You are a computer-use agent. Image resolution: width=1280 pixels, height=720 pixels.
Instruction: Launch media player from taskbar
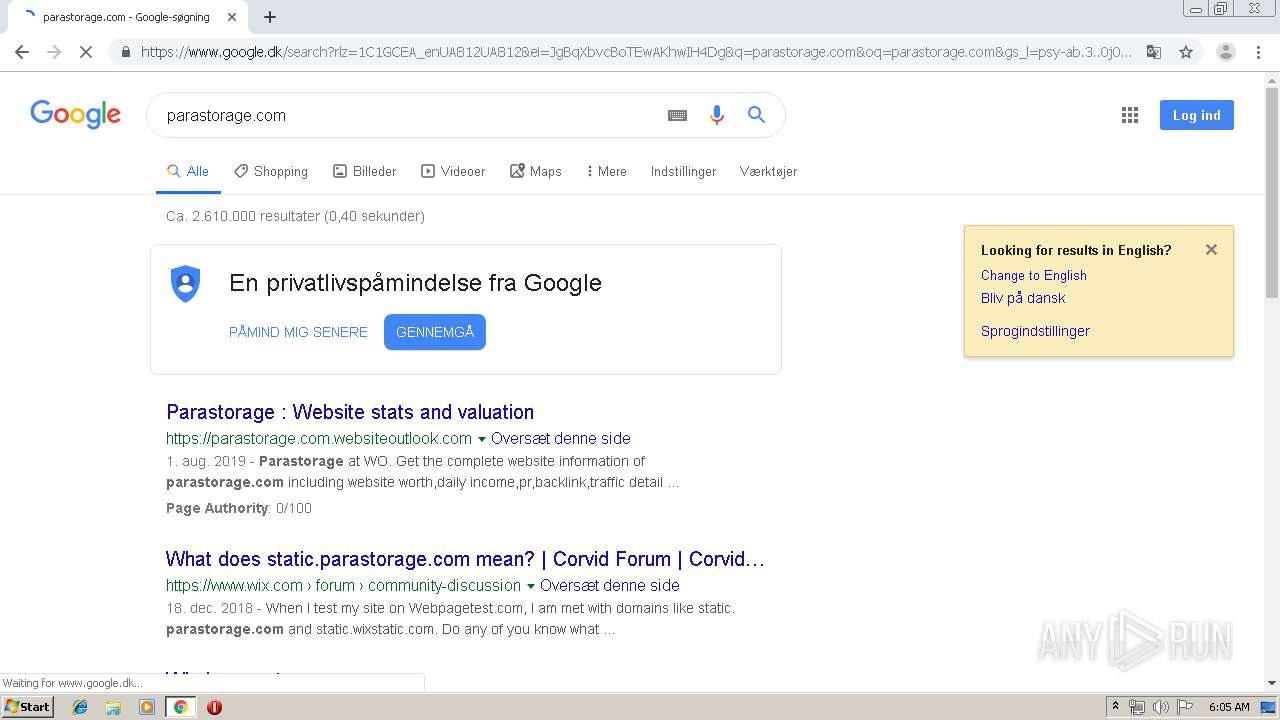coord(147,707)
